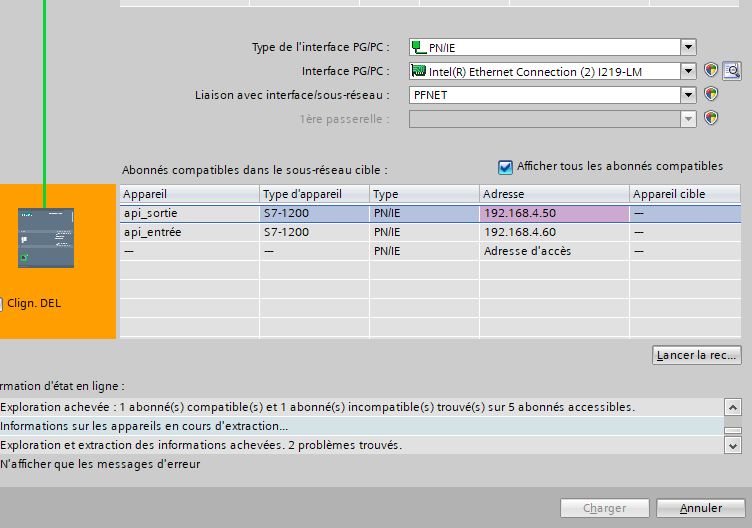This screenshot has width=752, height=528.
Task: Click the Adresse d'accès cell
Action: click(554, 251)
